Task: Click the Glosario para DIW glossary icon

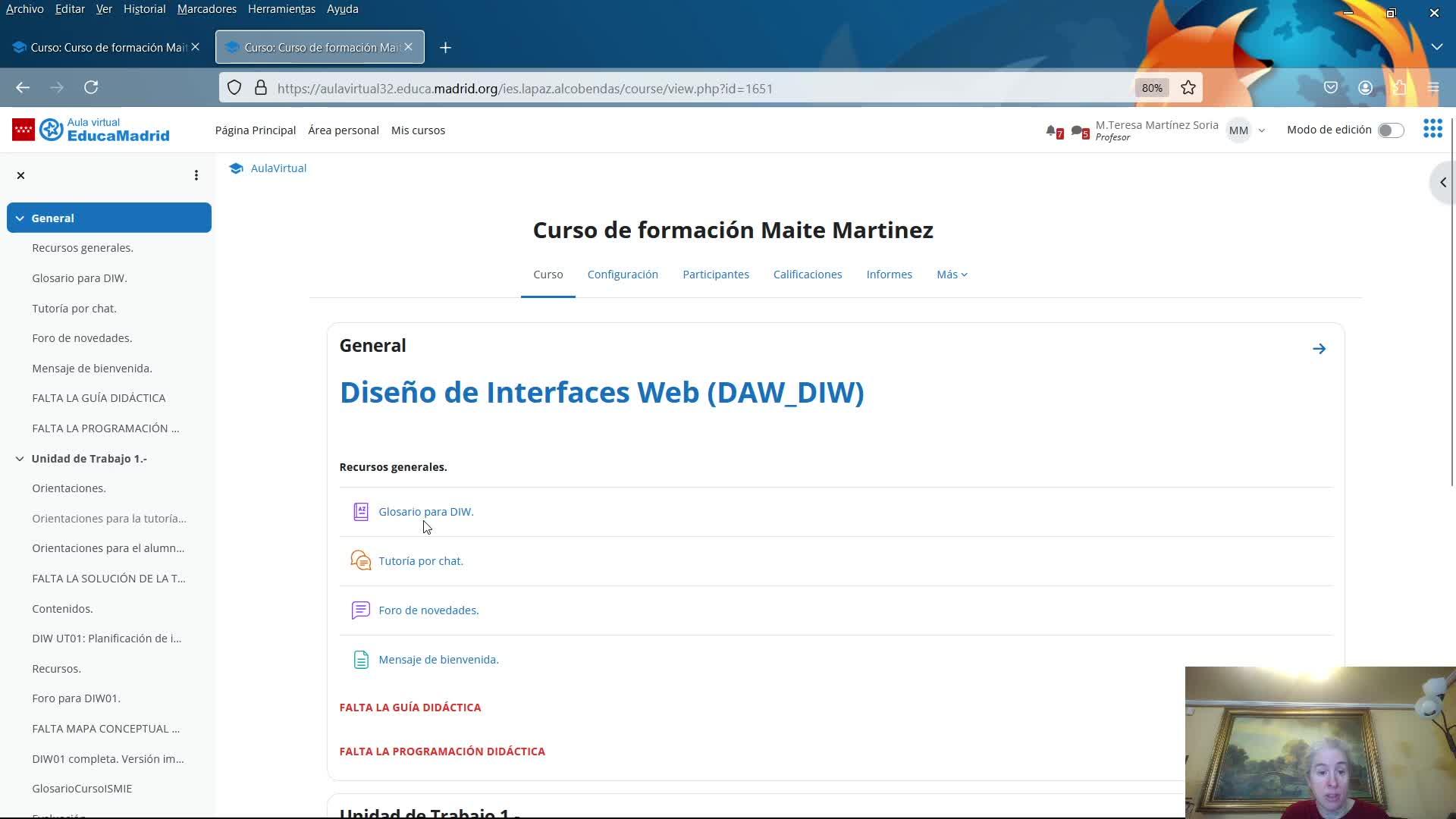Action: click(361, 512)
